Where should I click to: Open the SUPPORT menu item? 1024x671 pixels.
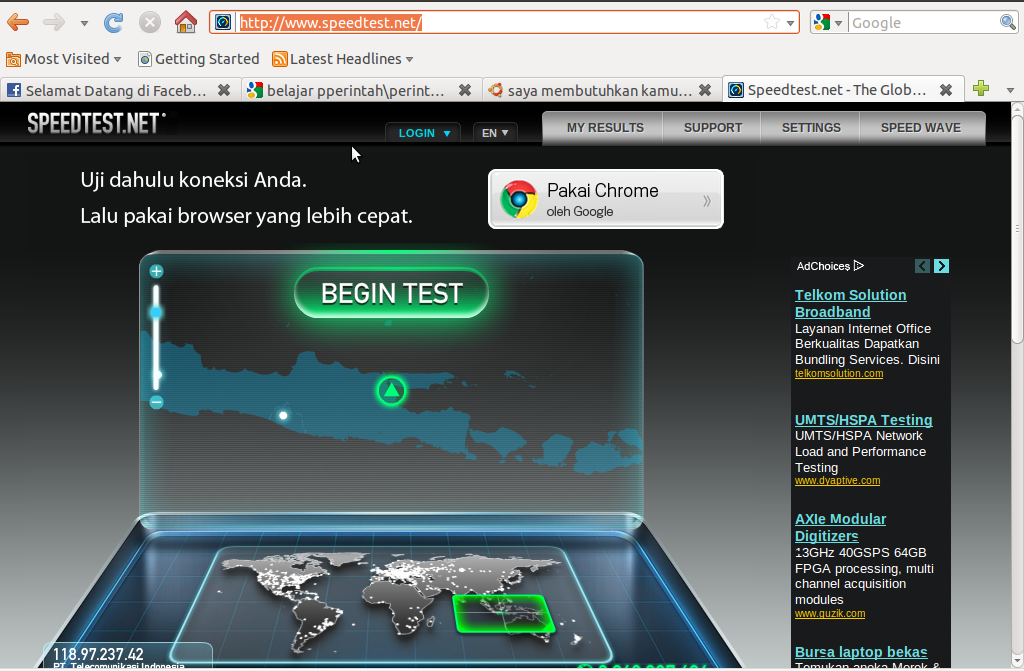coord(712,128)
